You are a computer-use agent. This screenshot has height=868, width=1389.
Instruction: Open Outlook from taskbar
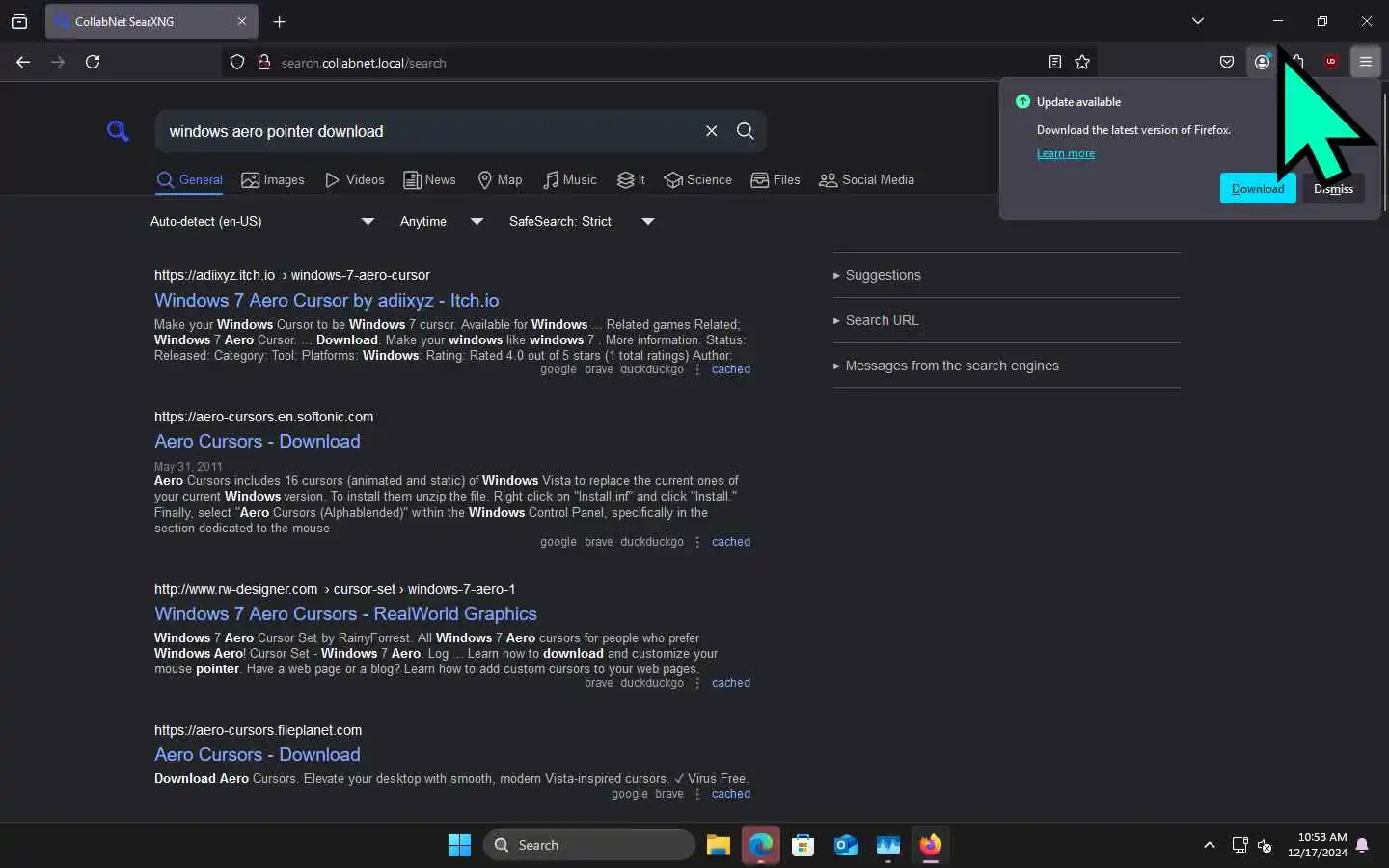pyautogui.click(x=846, y=845)
